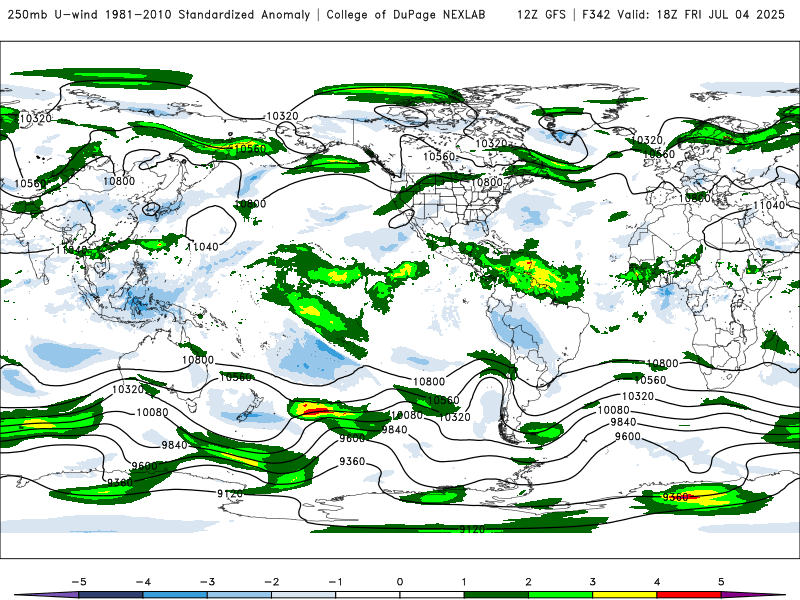Click the '-2' colorbar label
The height and width of the screenshot is (600, 800).
pos(271,582)
